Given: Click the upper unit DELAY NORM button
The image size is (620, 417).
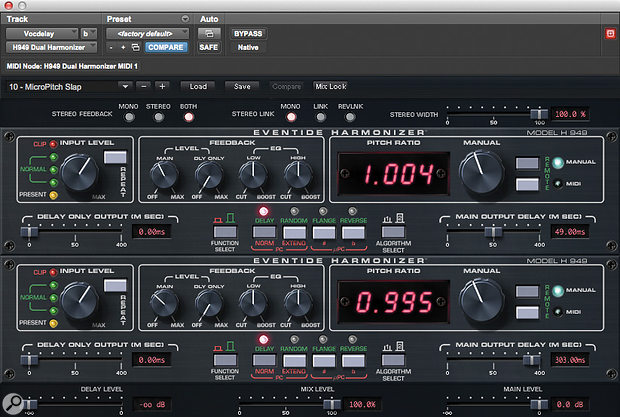Looking at the screenshot, I should point(264,232).
